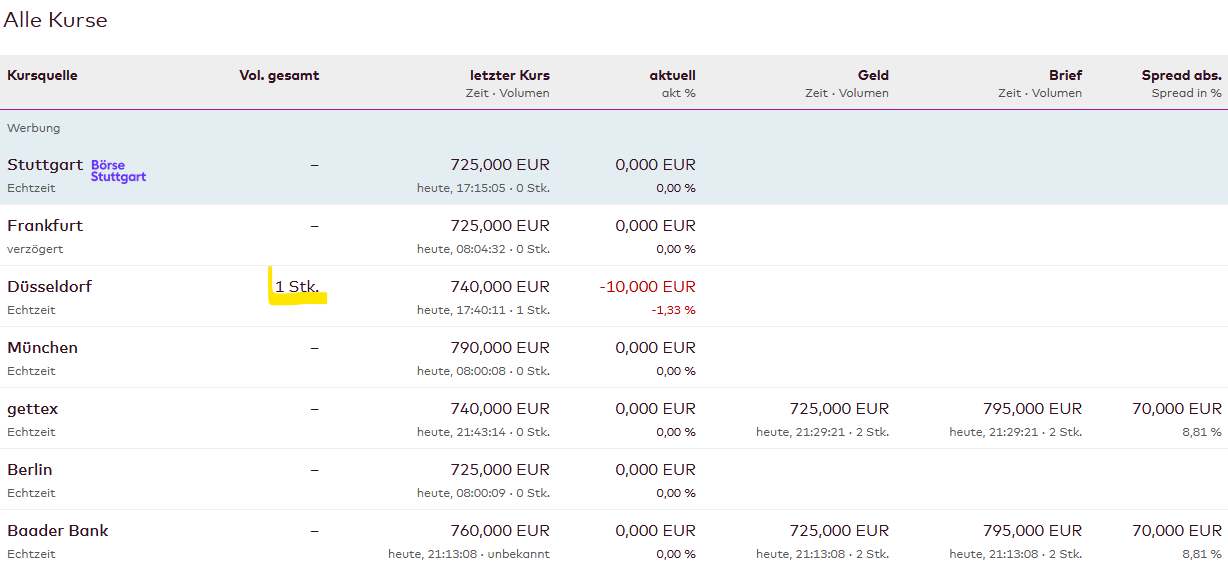The width and height of the screenshot is (1228, 567).
Task: Open the gettex exchange quote
Action: pyautogui.click(x=33, y=409)
